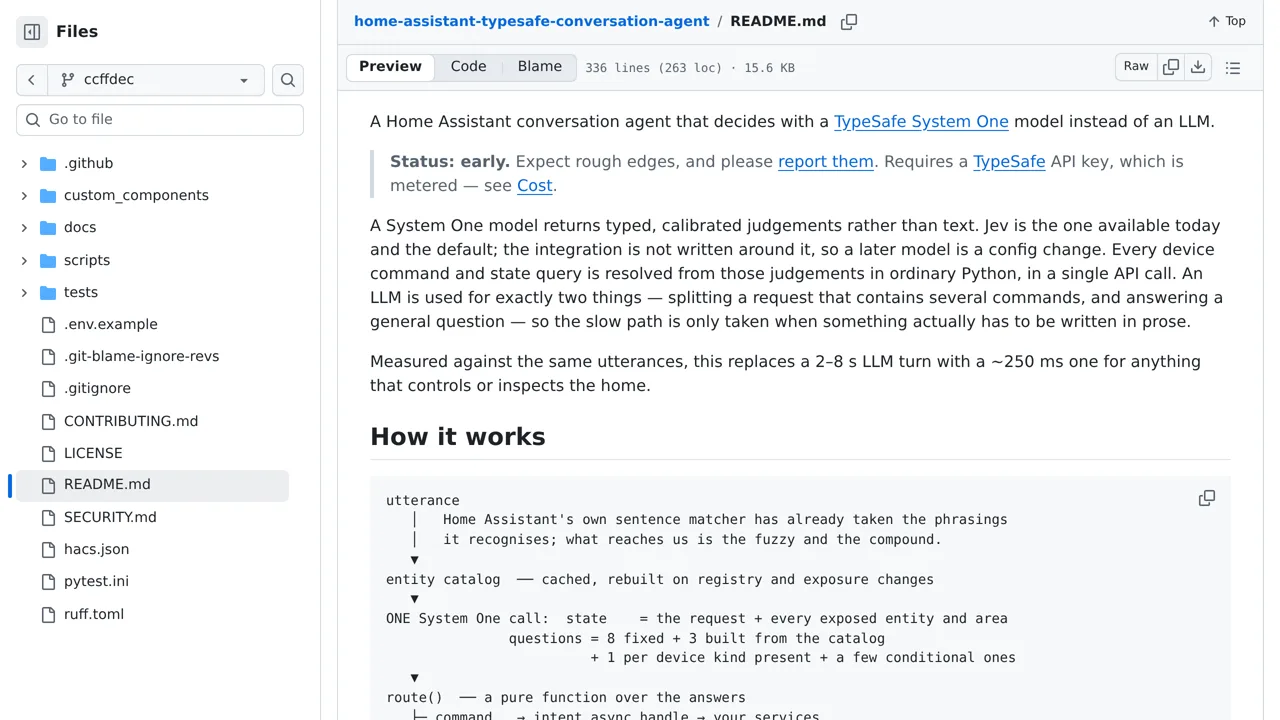Copy raw file contents icon
Viewport: 1280px width, 720px height.
1171,67
